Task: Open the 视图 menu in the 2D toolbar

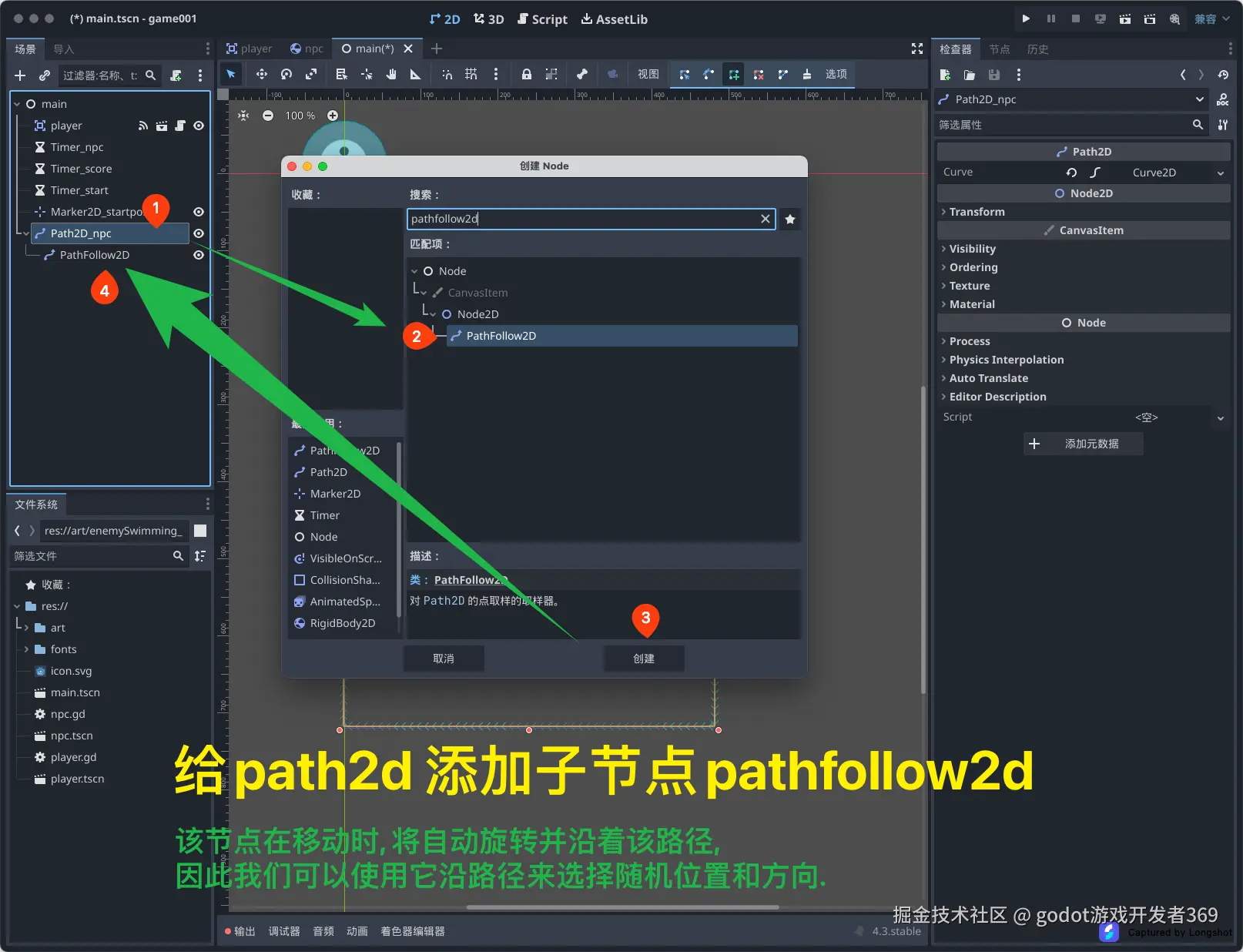Action: (x=648, y=74)
